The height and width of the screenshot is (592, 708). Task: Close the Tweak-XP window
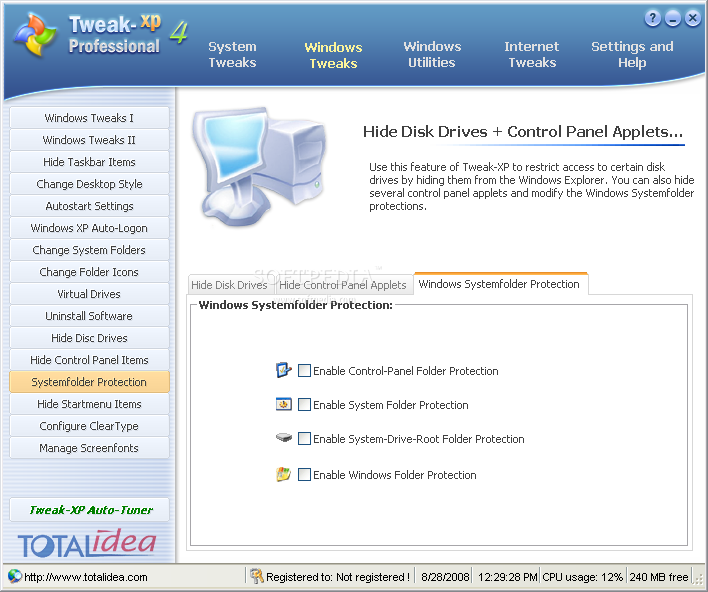[693, 19]
